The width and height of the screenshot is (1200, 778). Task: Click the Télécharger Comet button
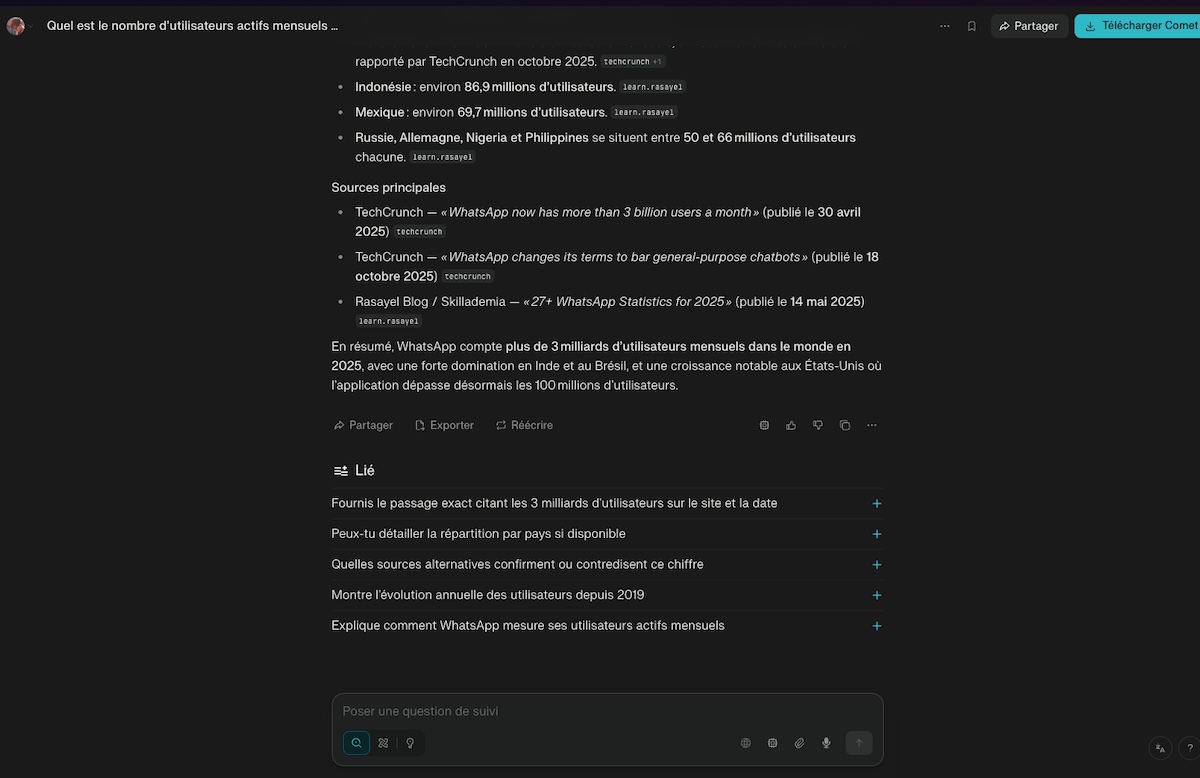point(1140,26)
